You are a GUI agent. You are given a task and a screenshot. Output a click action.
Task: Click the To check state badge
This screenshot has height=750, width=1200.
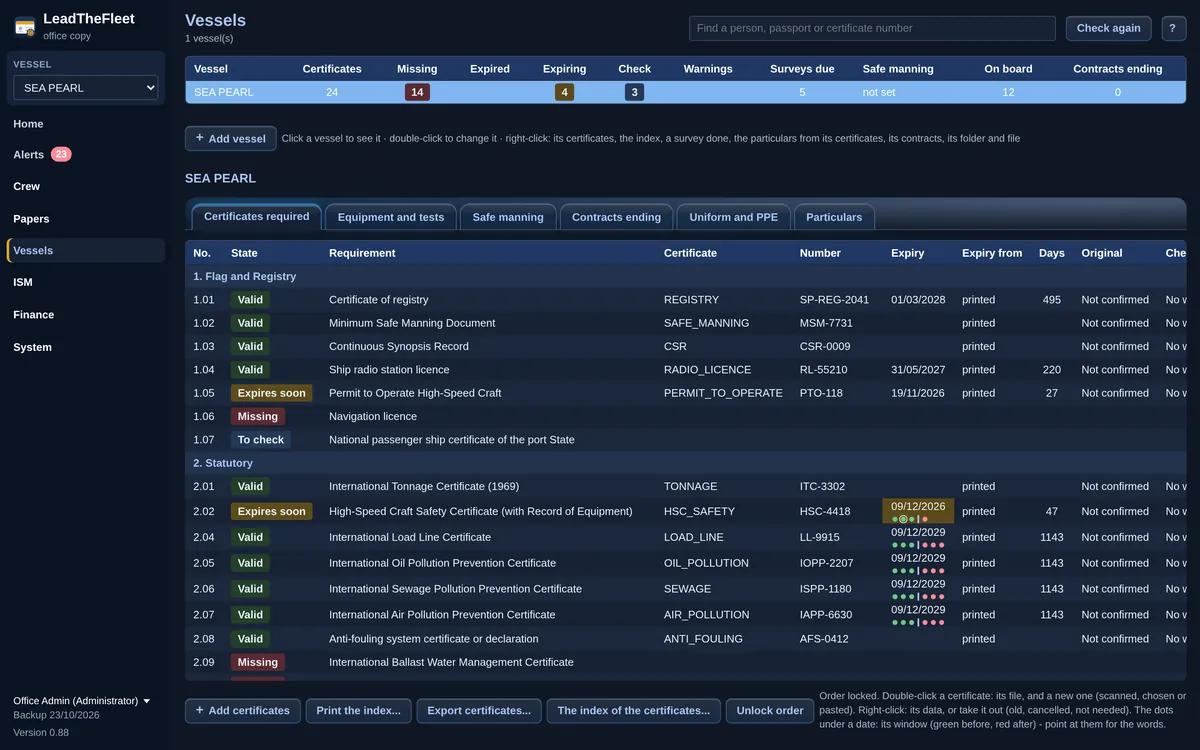261,440
